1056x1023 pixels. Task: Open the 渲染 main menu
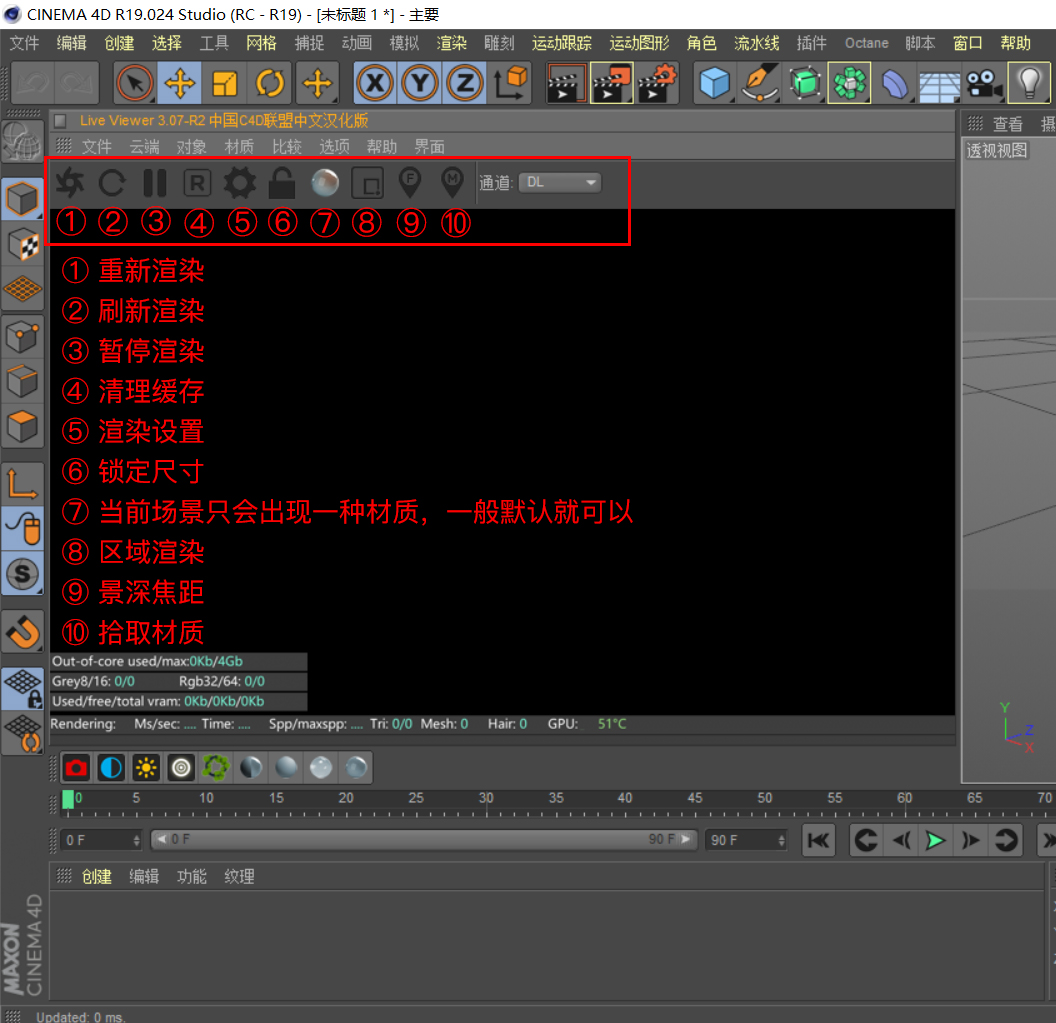coord(451,43)
